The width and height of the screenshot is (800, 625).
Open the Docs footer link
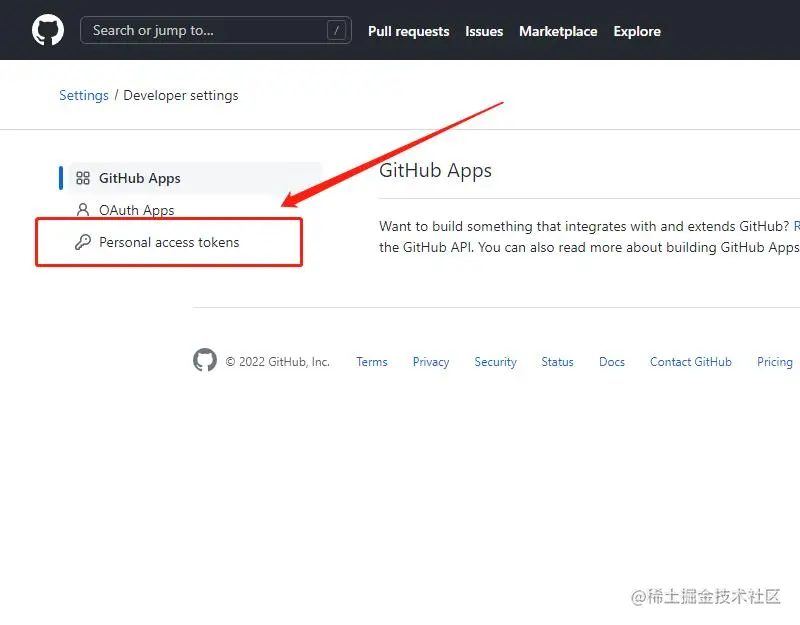[612, 362]
